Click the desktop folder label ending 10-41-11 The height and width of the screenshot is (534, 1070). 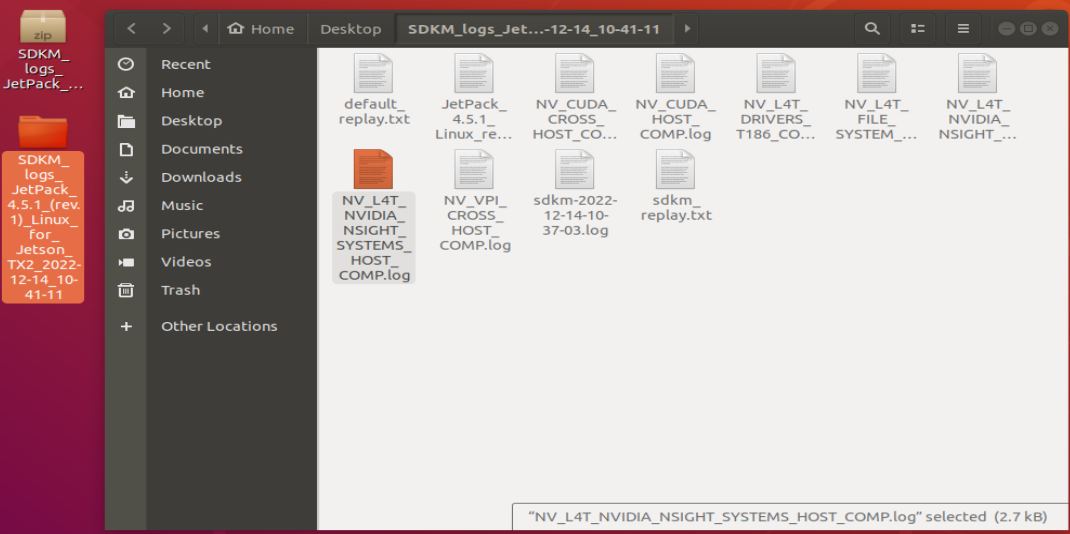tap(43, 227)
